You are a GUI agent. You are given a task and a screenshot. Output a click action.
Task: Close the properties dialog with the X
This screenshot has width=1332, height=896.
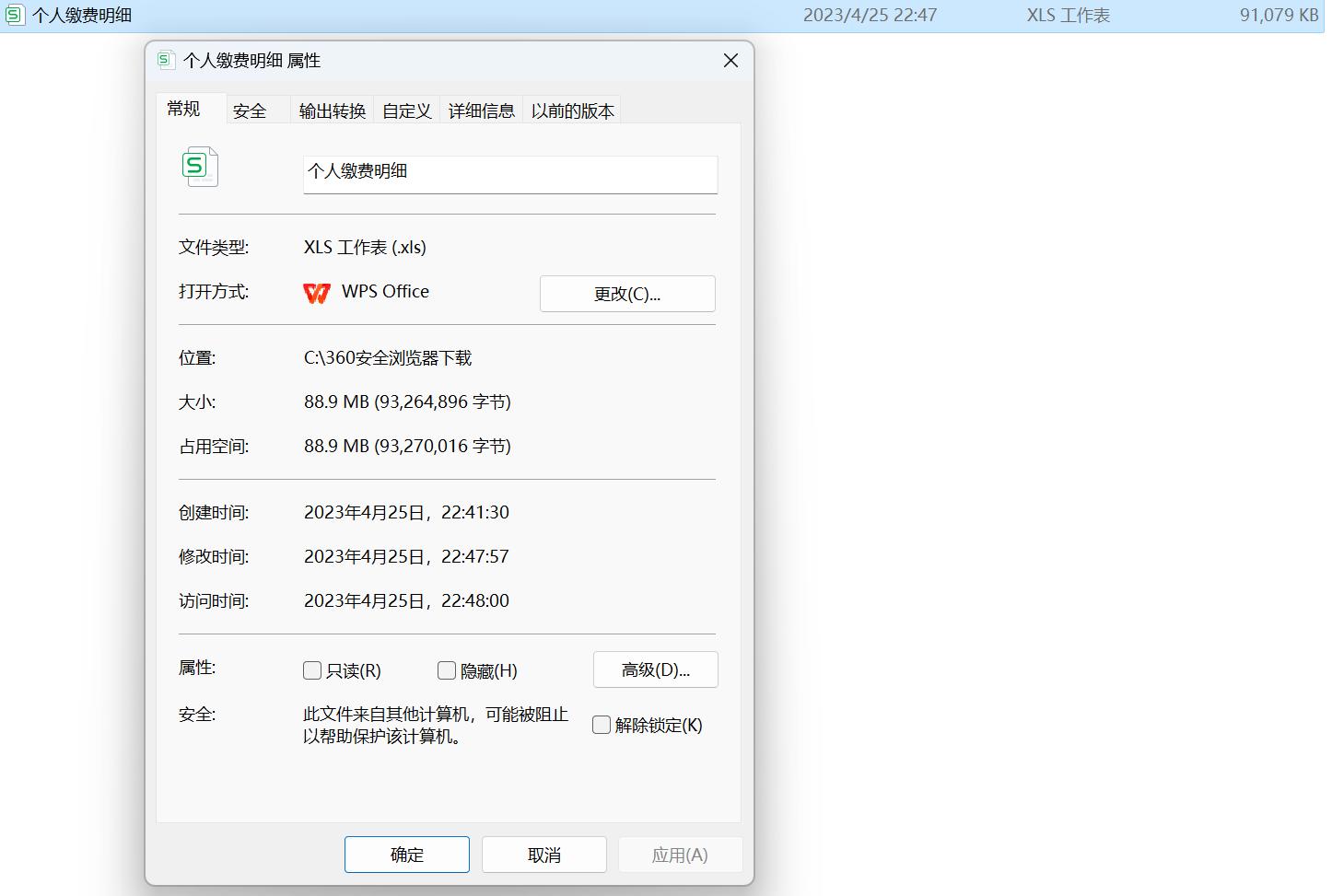[730, 61]
